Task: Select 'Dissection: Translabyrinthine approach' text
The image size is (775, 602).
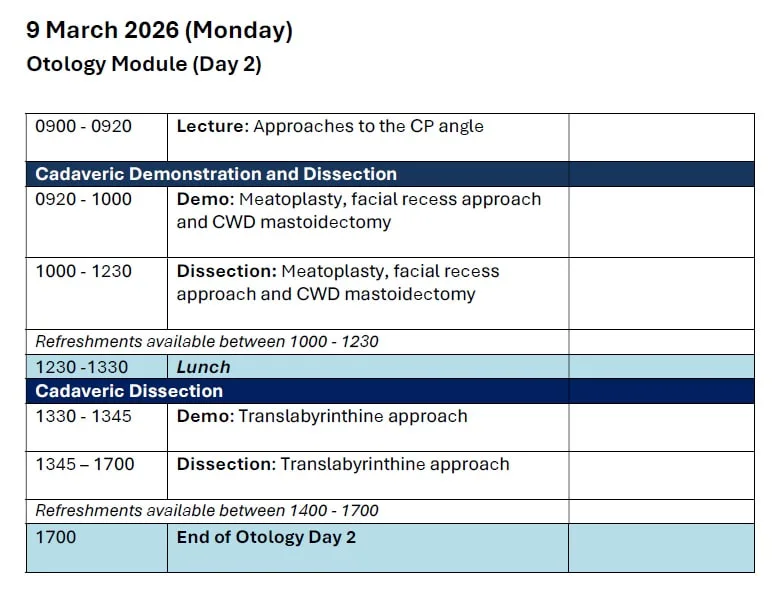Action: (343, 464)
